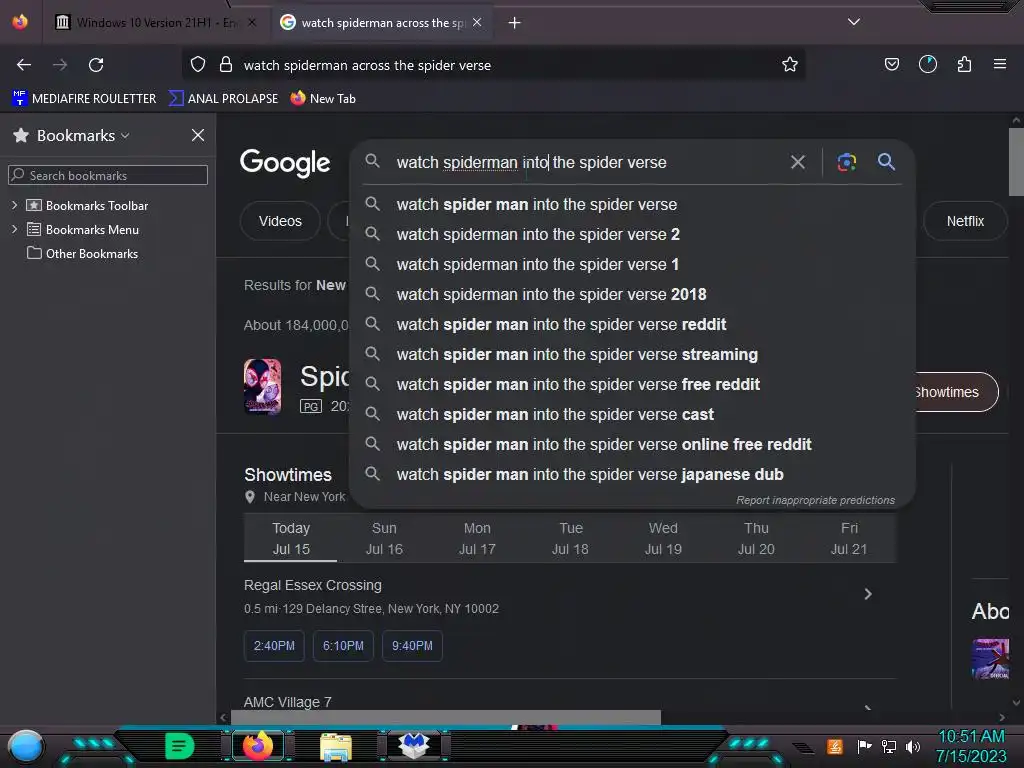Click the Near New York location pin

pos(249,497)
